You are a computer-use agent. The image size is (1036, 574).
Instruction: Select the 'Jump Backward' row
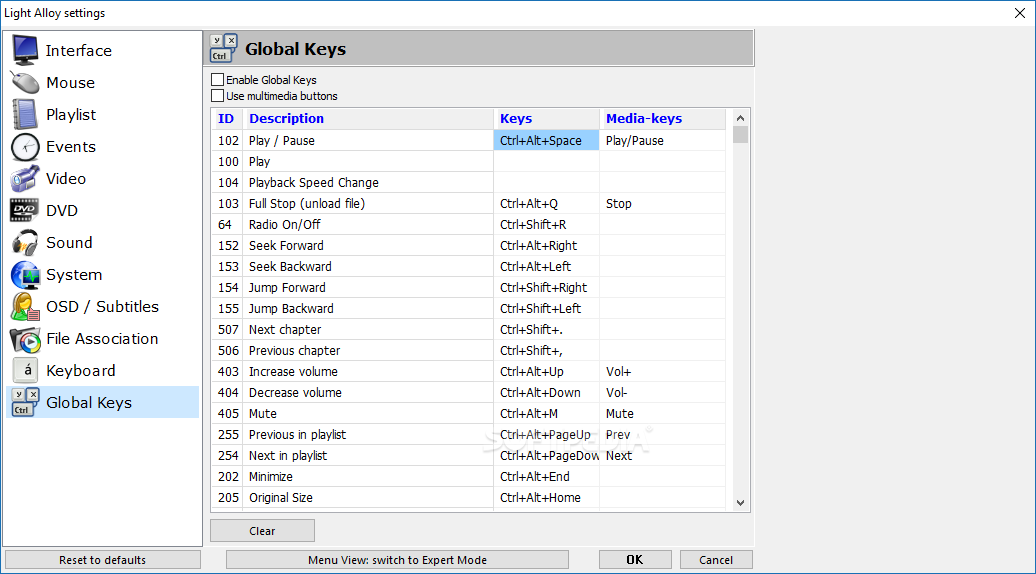click(468, 308)
